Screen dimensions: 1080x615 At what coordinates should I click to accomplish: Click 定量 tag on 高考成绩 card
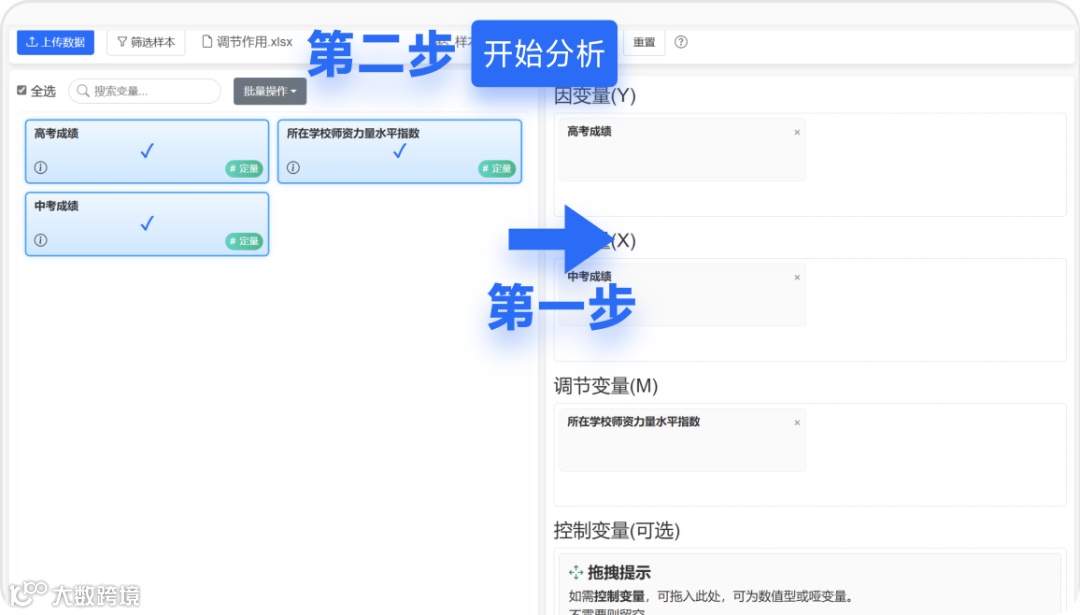(x=244, y=169)
